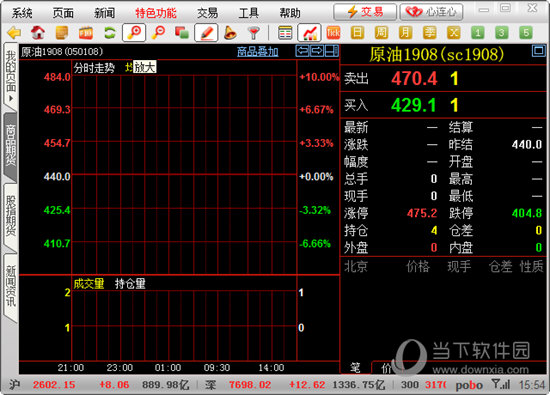Switch to weekly 周 chart period

[x=381, y=33]
